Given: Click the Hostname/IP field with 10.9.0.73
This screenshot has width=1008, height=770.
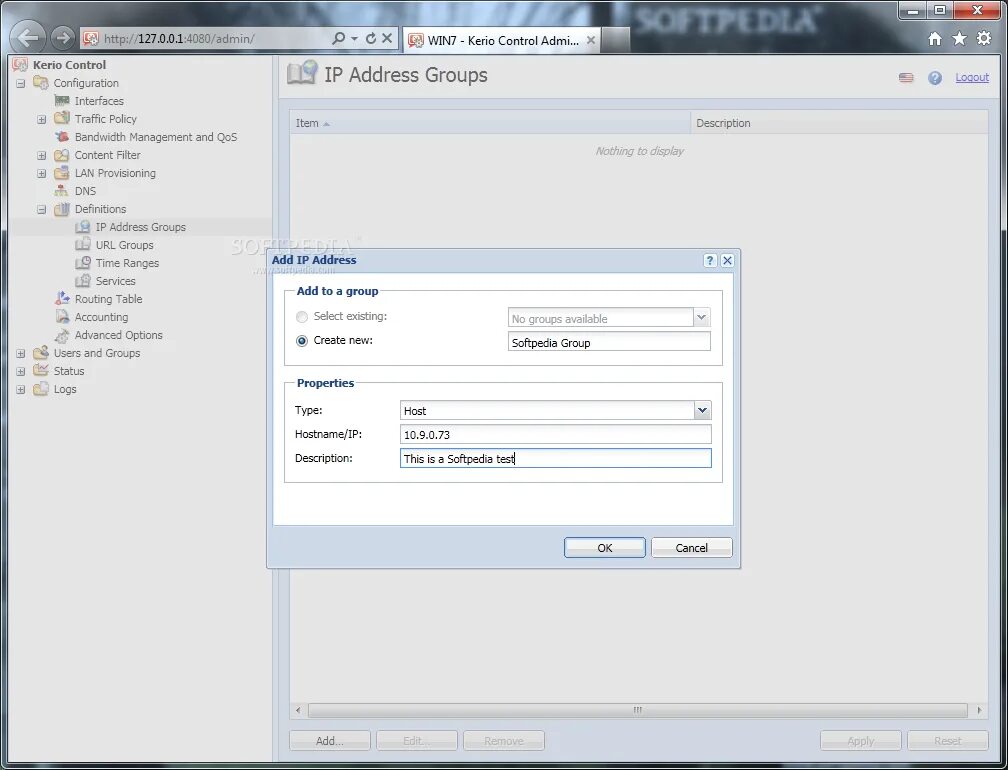Looking at the screenshot, I should point(555,434).
